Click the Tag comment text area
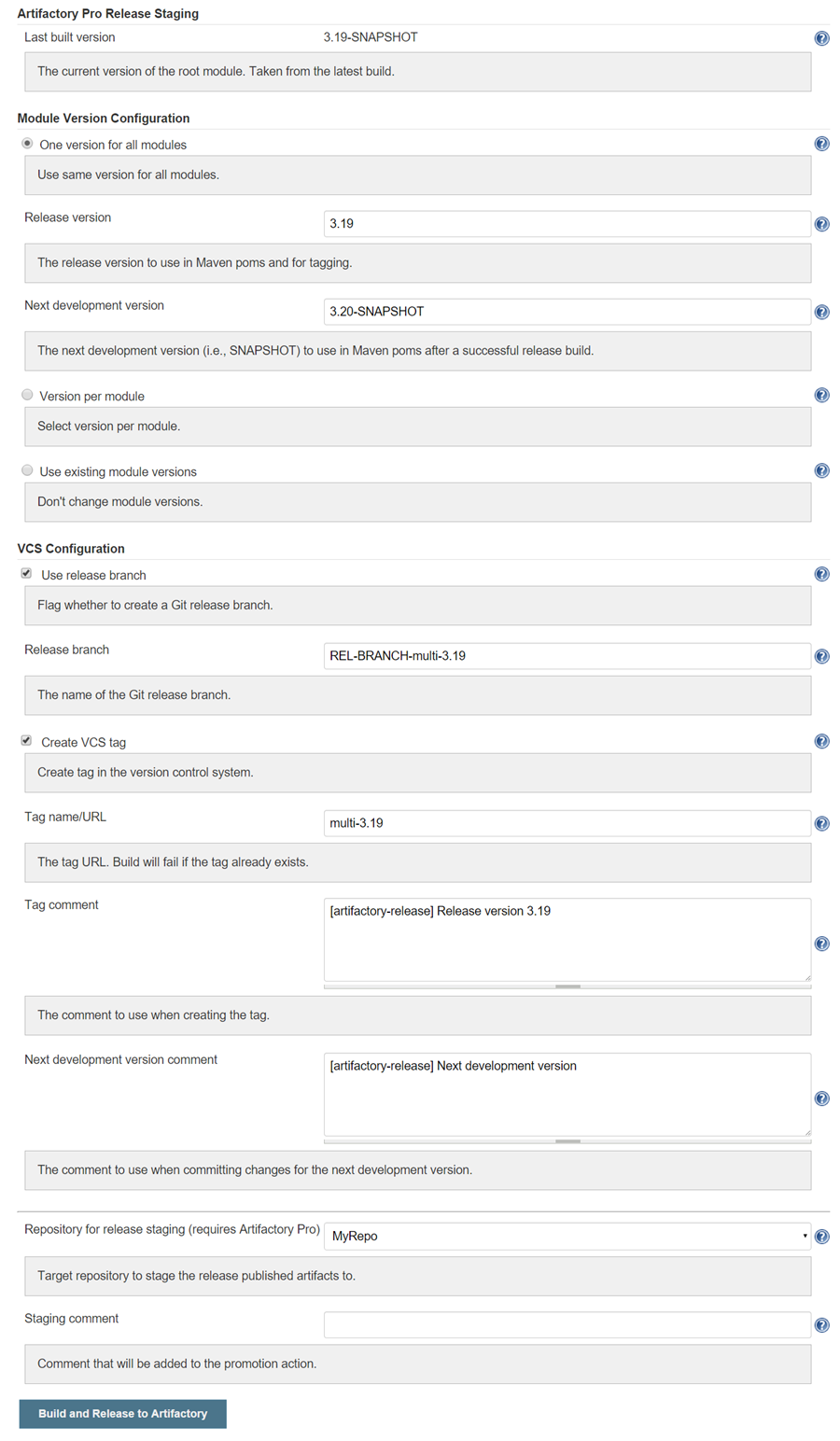Image resolution: width=840 pixels, height=1441 pixels. coord(567,938)
